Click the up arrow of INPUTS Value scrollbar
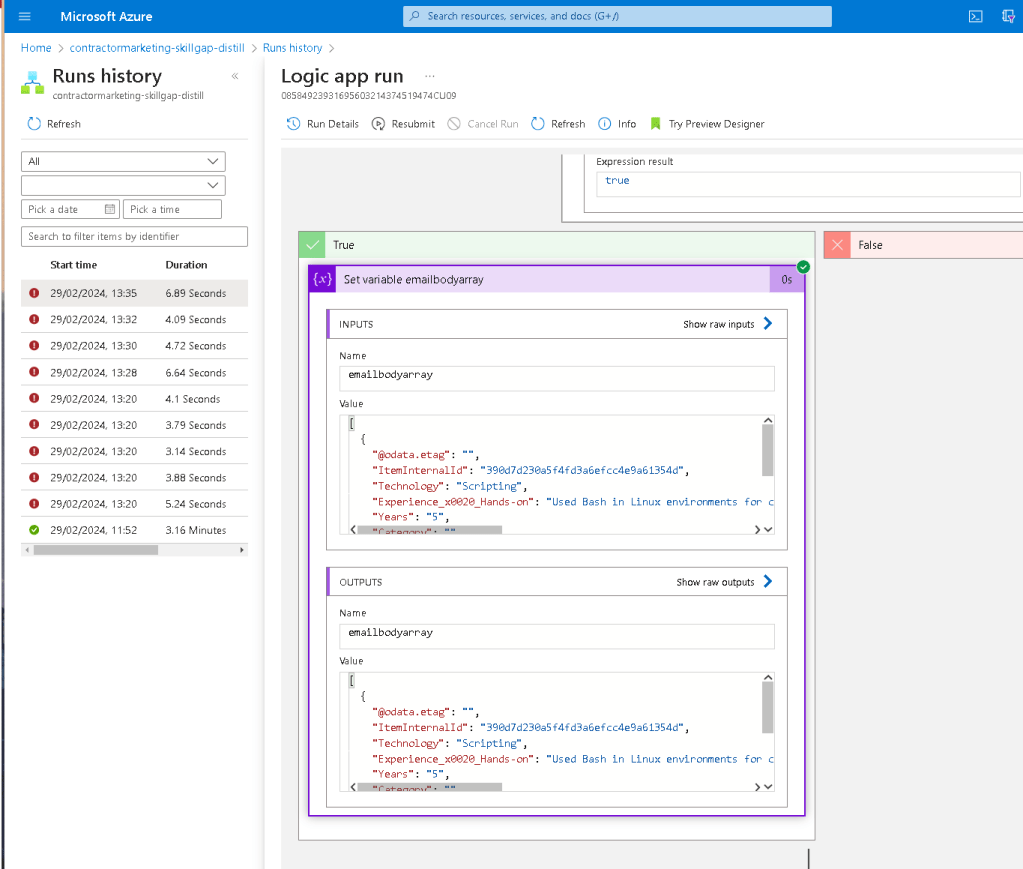 tap(768, 420)
